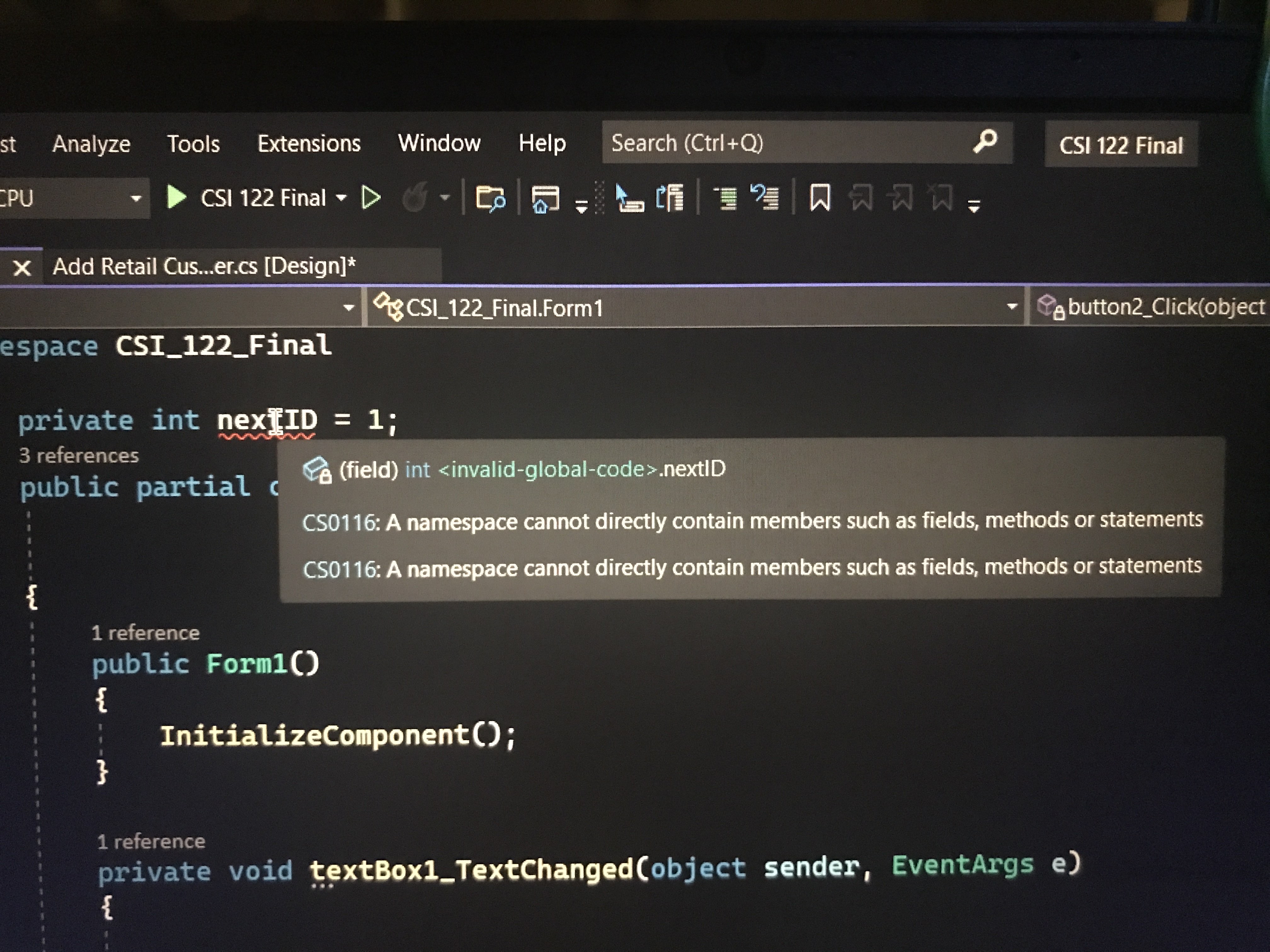This screenshot has height=952, width=1270.
Task: Start without debugging outlined play icon
Action: [371, 198]
